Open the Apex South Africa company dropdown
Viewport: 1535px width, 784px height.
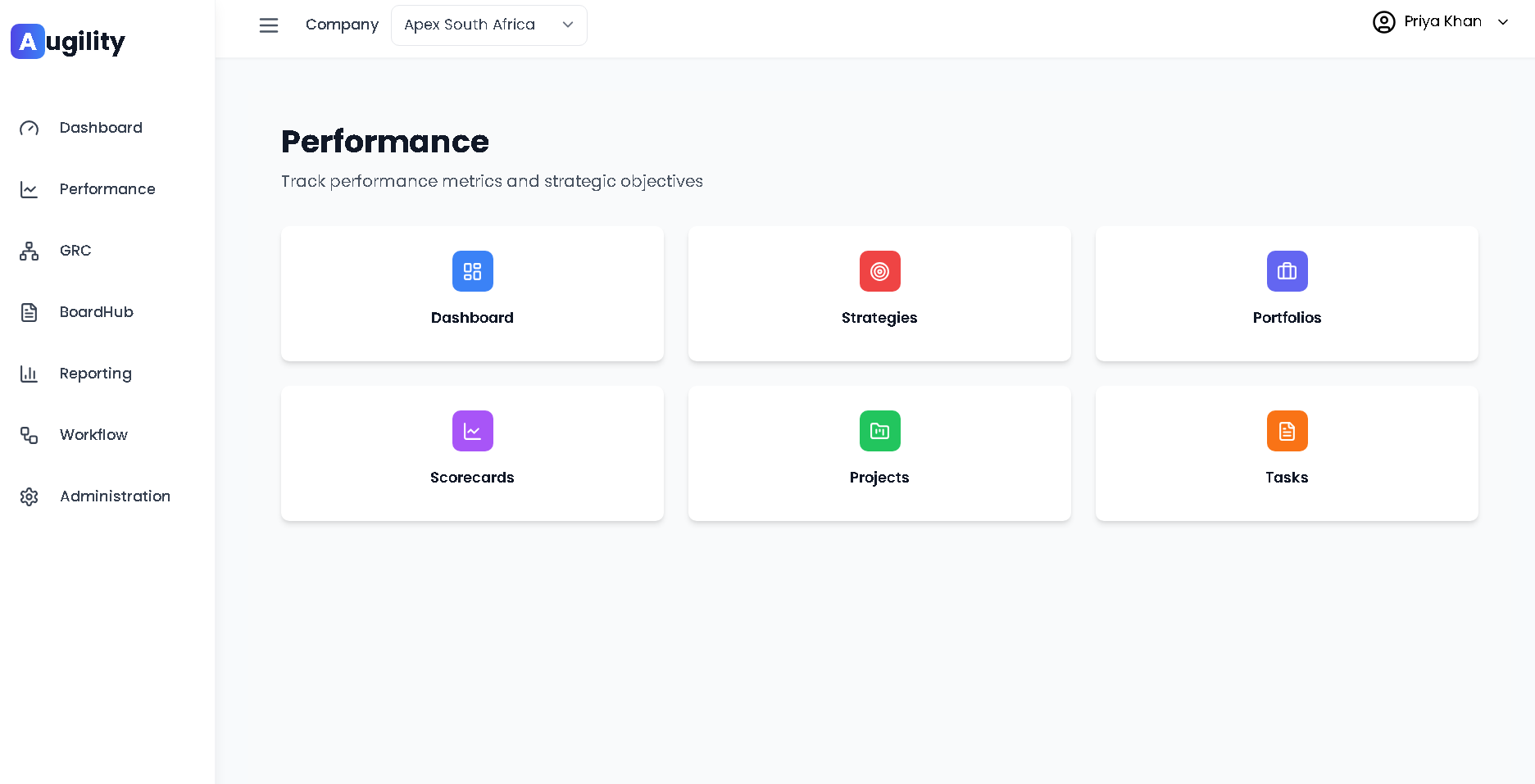488,25
